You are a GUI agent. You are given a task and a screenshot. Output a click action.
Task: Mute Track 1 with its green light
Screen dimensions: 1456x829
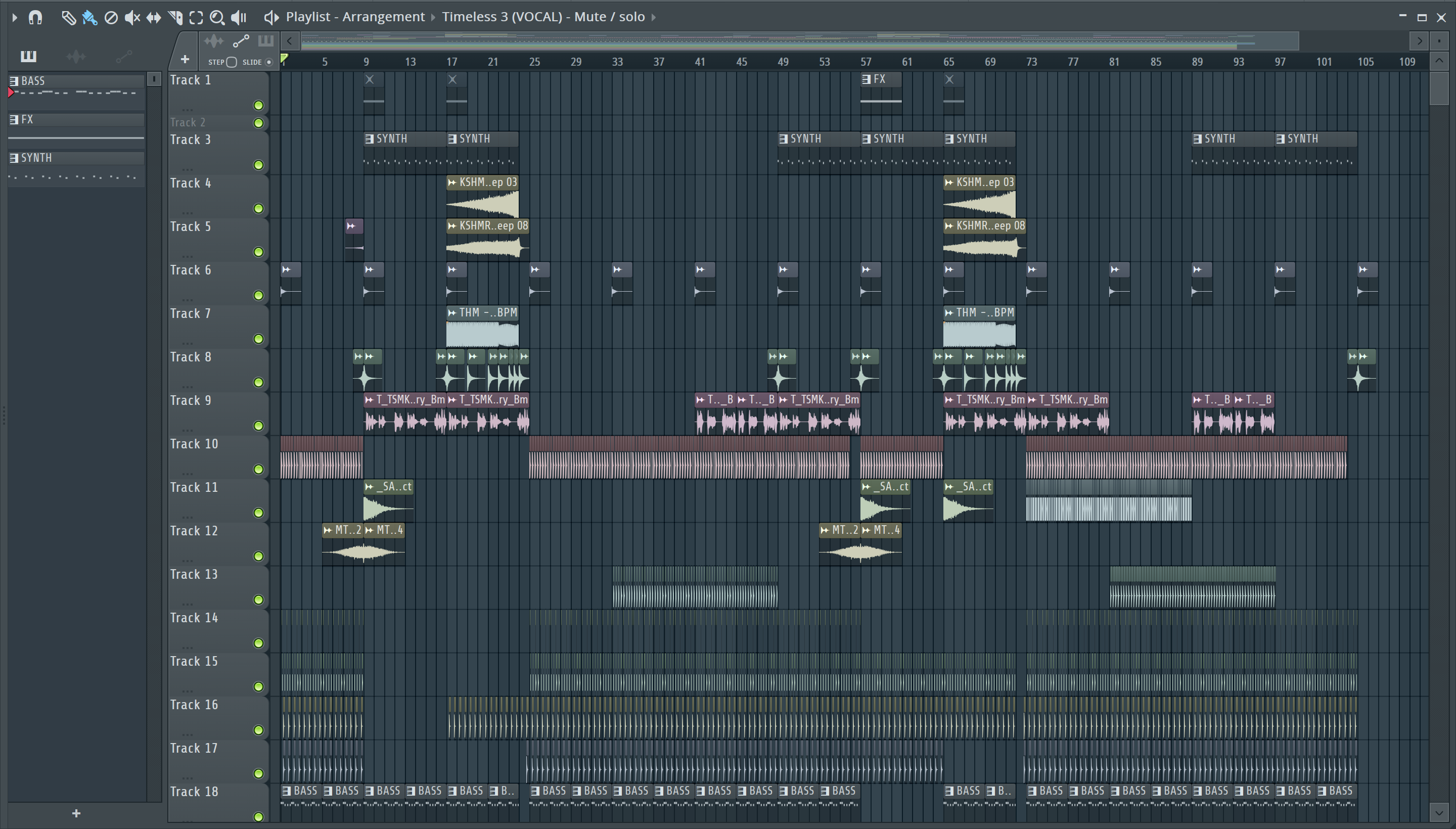click(258, 105)
